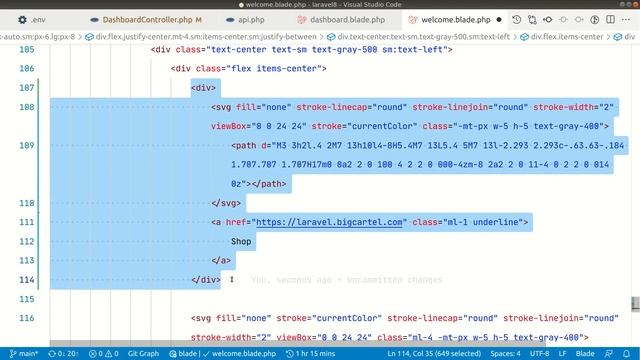Click the first greyed-out change arrow icon

(x=563, y=20)
